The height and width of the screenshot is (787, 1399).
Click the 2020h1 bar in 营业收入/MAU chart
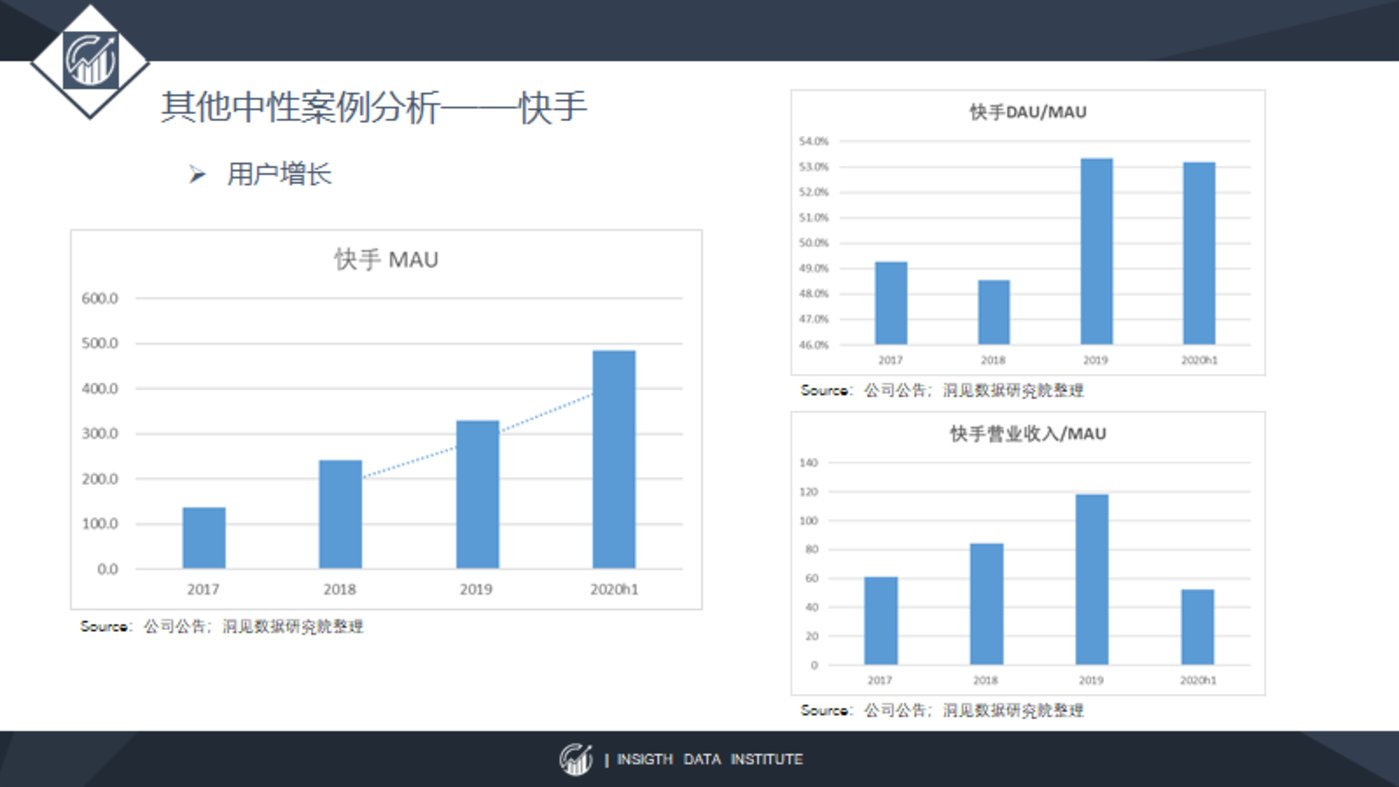[x=1197, y=627]
